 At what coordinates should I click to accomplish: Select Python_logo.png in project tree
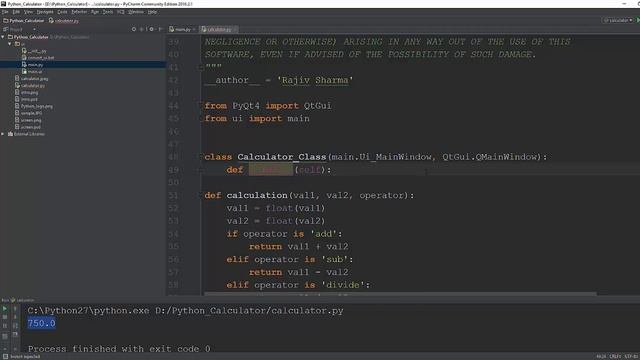tap(34, 106)
